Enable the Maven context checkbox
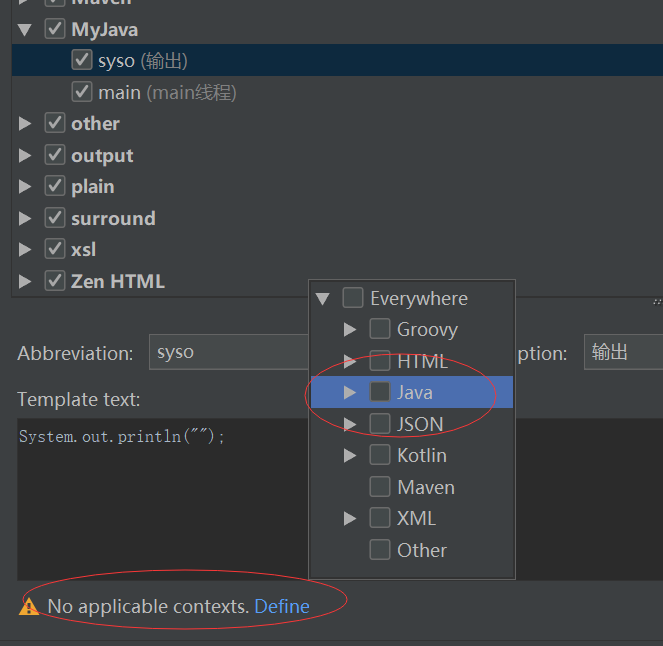Image resolution: width=663 pixels, height=646 pixels. pyautogui.click(x=380, y=487)
